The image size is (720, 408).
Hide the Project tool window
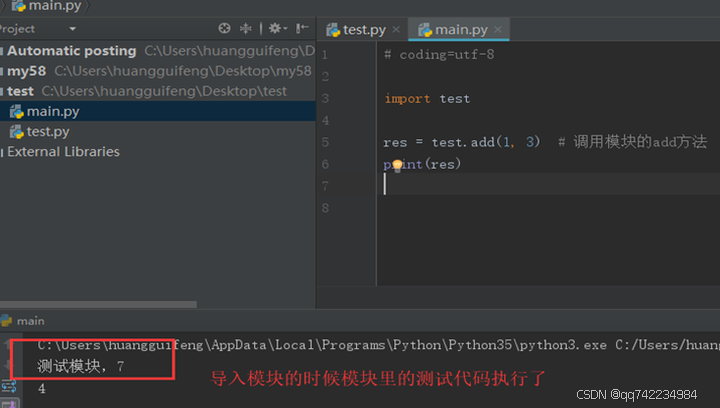[302, 29]
